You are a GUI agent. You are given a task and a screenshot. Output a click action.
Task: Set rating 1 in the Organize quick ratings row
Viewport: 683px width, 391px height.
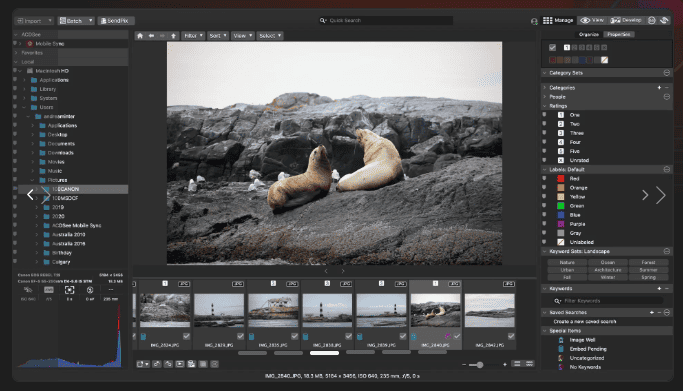[x=567, y=47]
